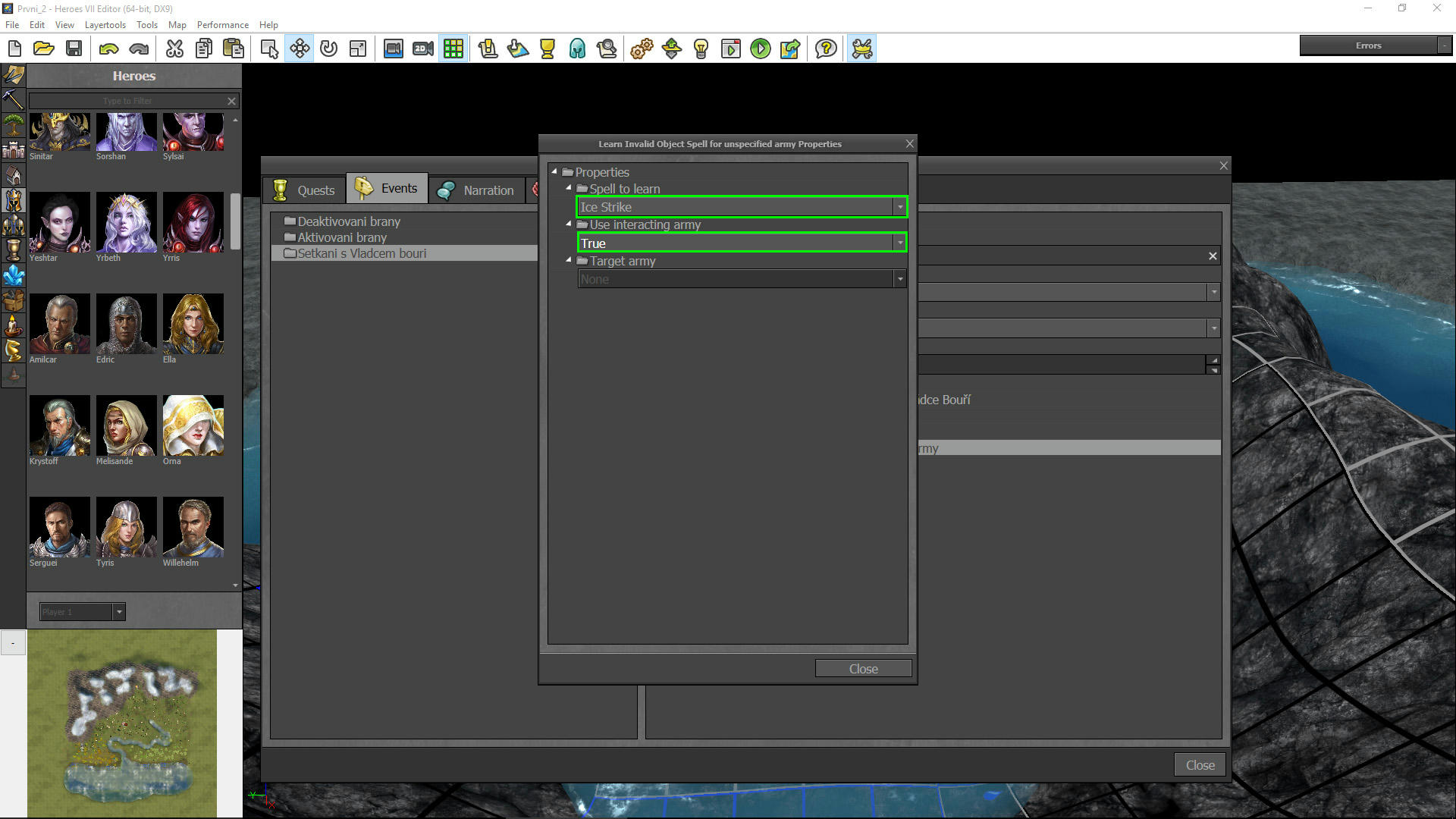1456x819 pixels.
Task: Click Close in the Events window
Action: tap(1200, 765)
